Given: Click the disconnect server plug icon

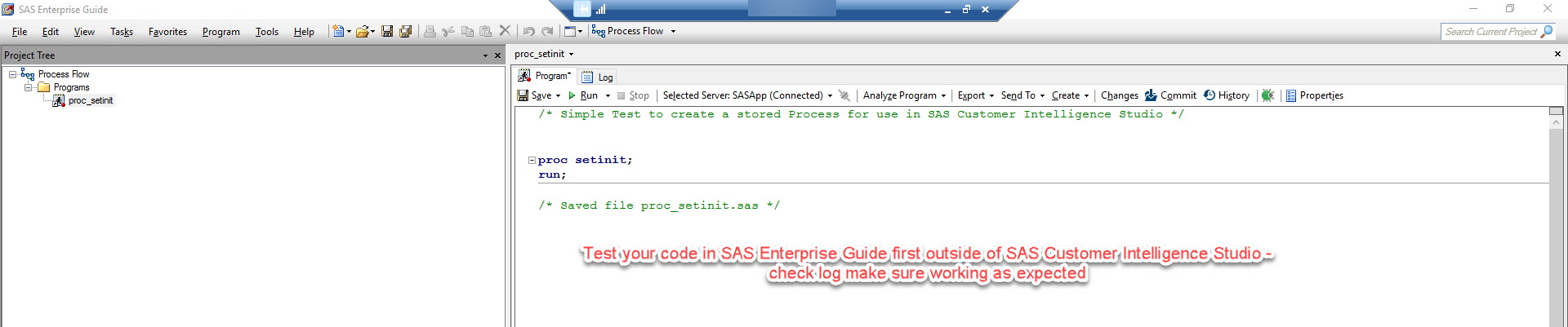Looking at the screenshot, I should pyautogui.click(x=844, y=95).
